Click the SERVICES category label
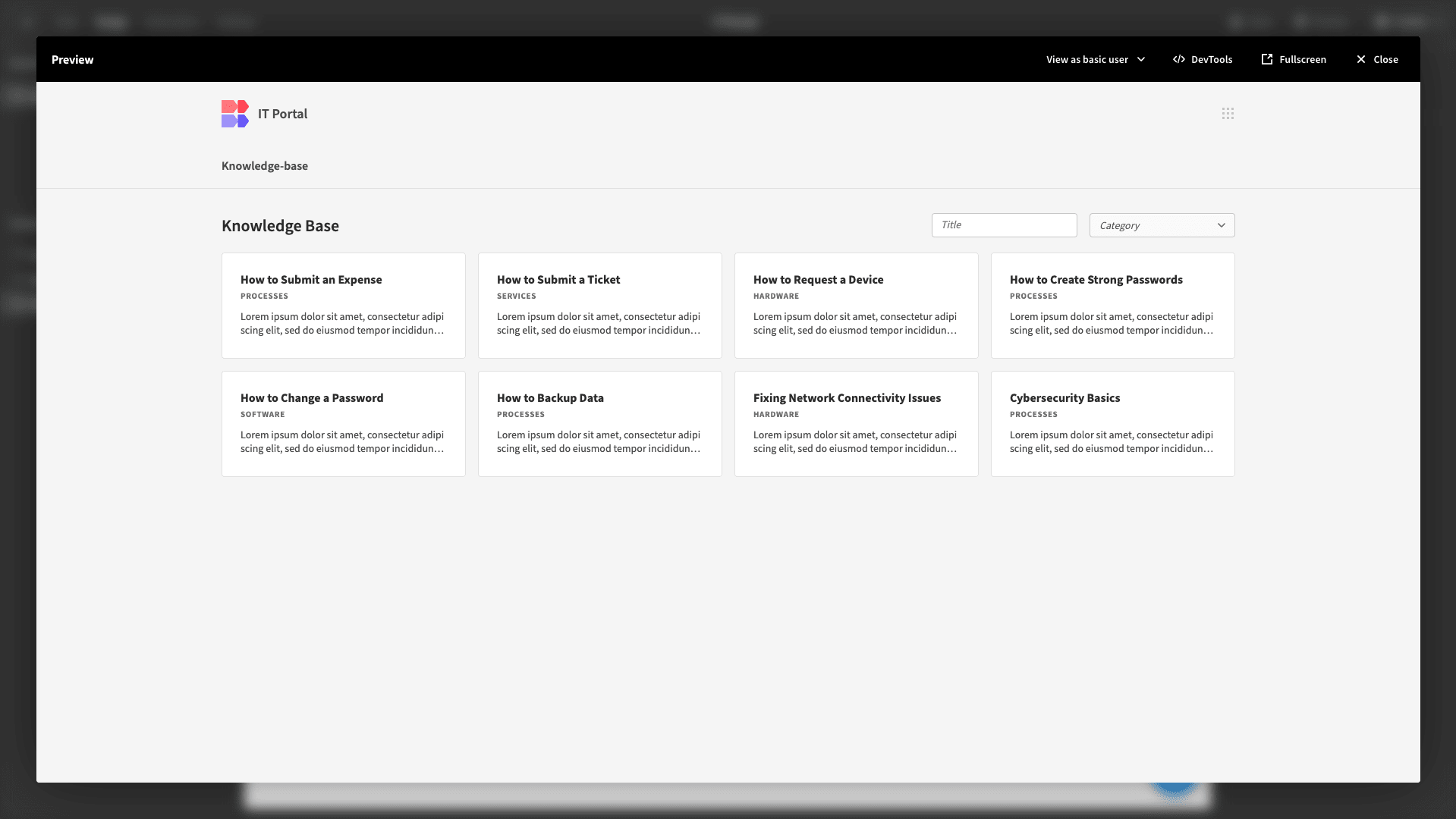The image size is (1456, 819). point(517,297)
